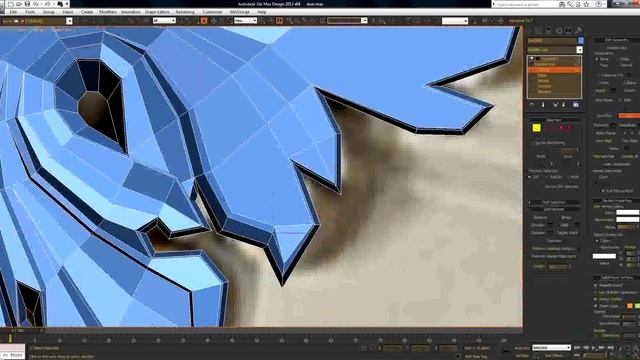Image resolution: width=640 pixels, height=360 pixels.
Task: Click the Chamfer button
Action: point(538,233)
